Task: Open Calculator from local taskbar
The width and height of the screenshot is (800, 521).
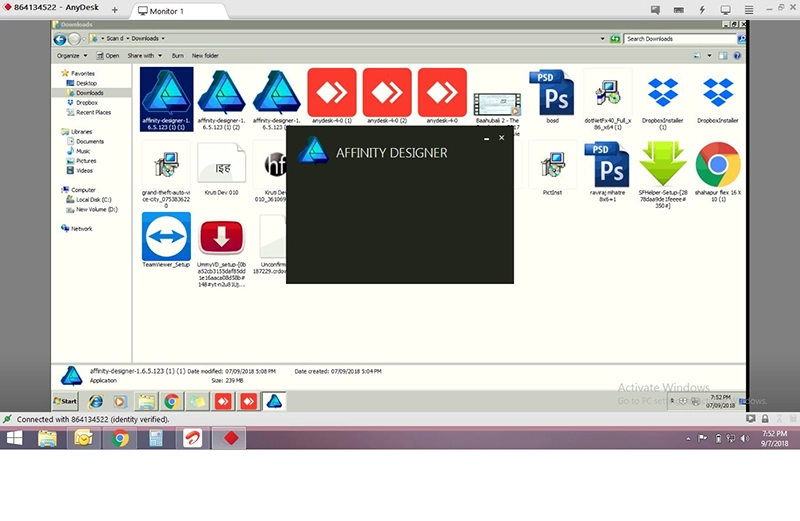Action: pyautogui.click(x=156, y=438)
